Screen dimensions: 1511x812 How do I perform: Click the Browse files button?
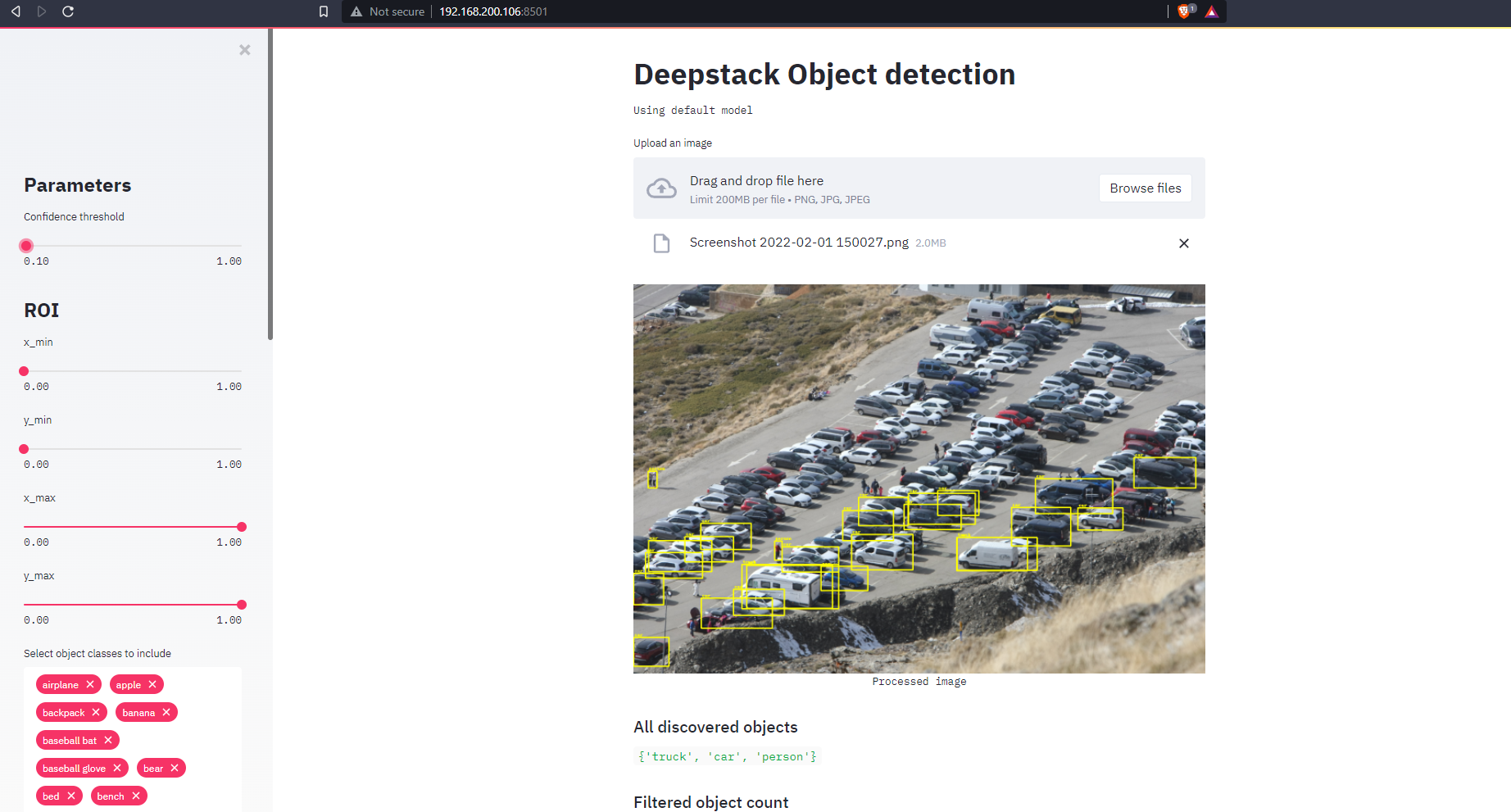click(x=1145, y=188)
